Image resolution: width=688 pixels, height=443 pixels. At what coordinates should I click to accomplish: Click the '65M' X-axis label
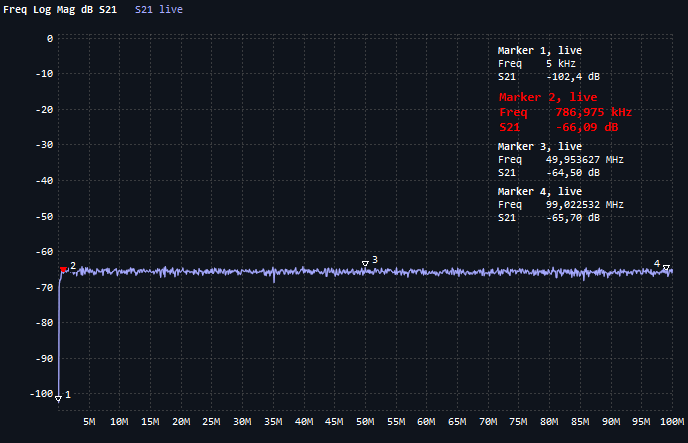click(x=457, y=422)
